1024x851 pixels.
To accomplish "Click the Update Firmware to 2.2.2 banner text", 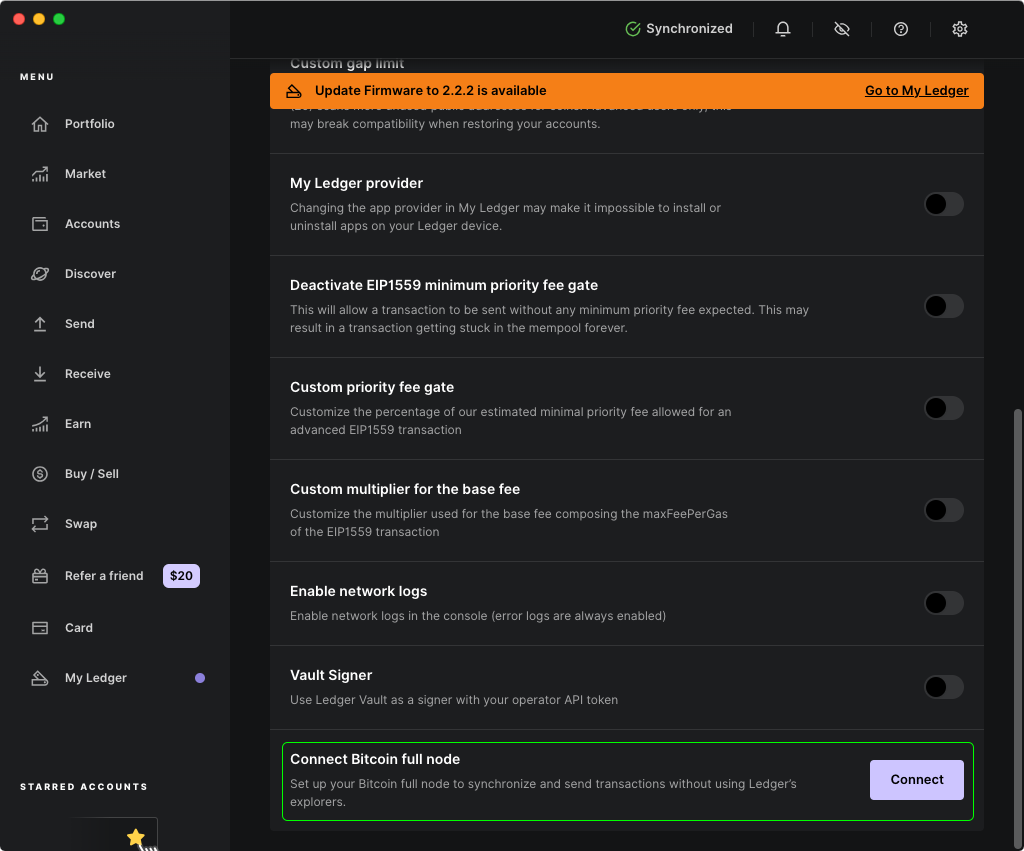I will tap(430, 91).
